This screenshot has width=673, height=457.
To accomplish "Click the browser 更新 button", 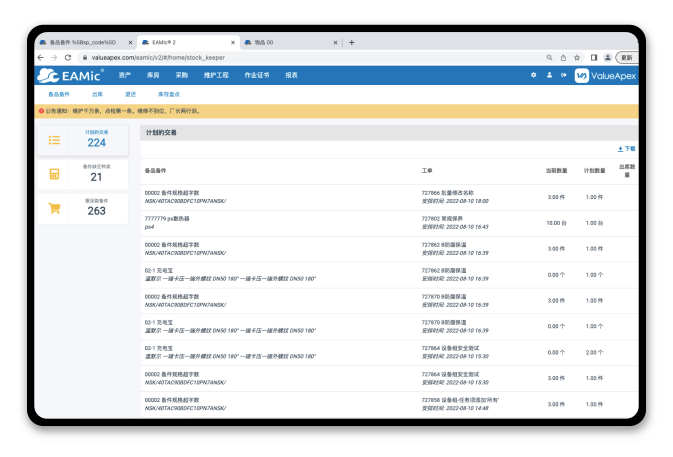I will point(626,57).
